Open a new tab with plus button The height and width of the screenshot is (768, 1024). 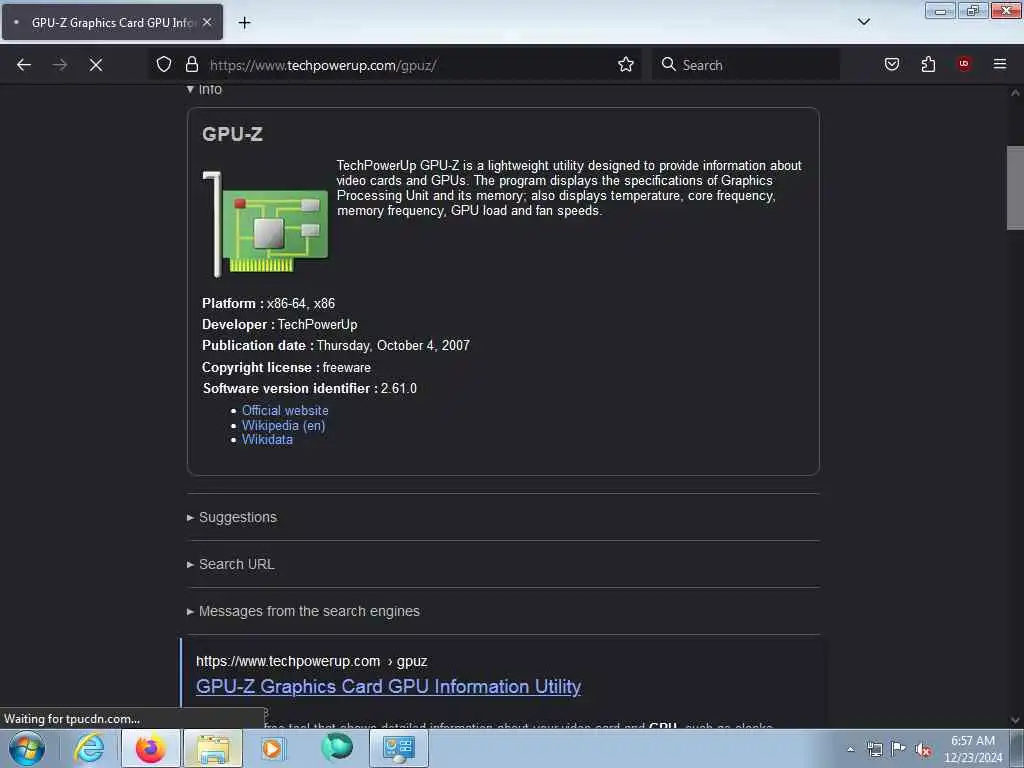(244, 23)
